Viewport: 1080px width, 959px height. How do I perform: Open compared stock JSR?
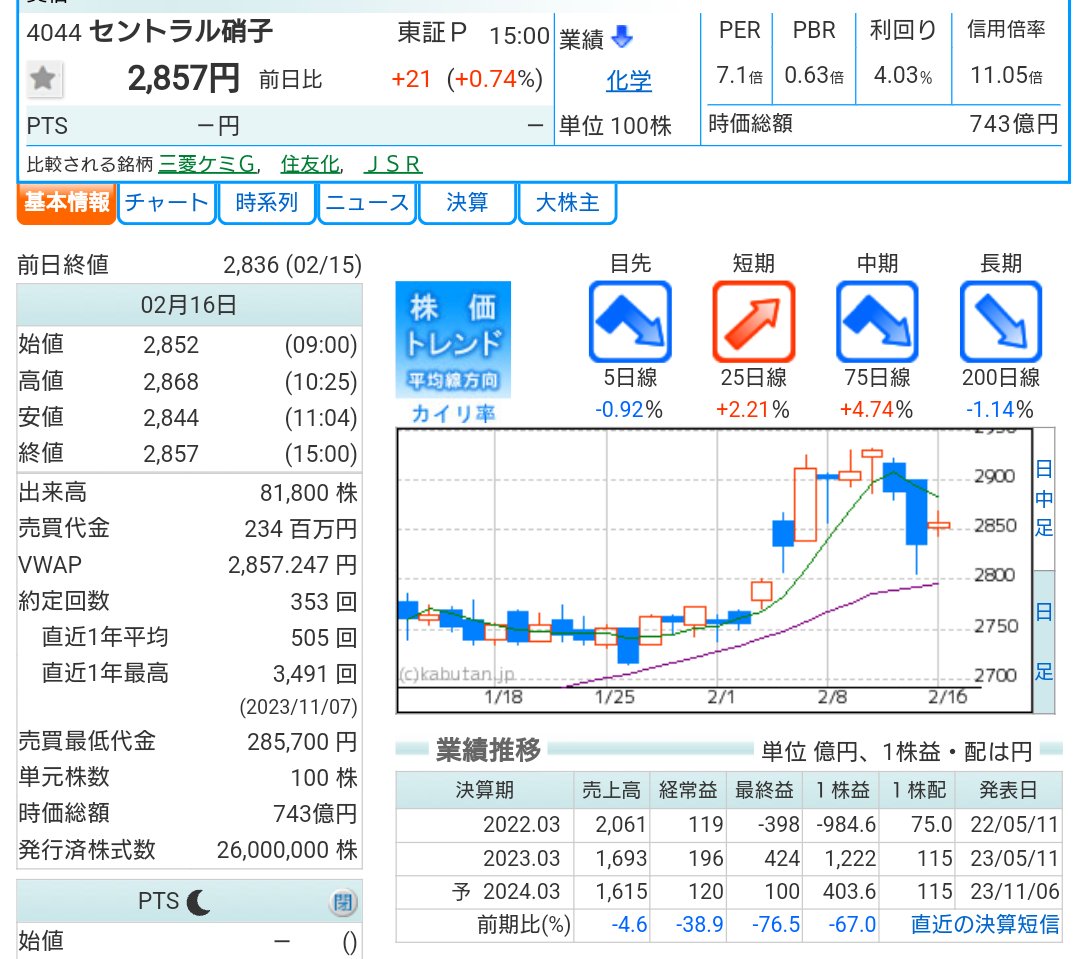393,164
